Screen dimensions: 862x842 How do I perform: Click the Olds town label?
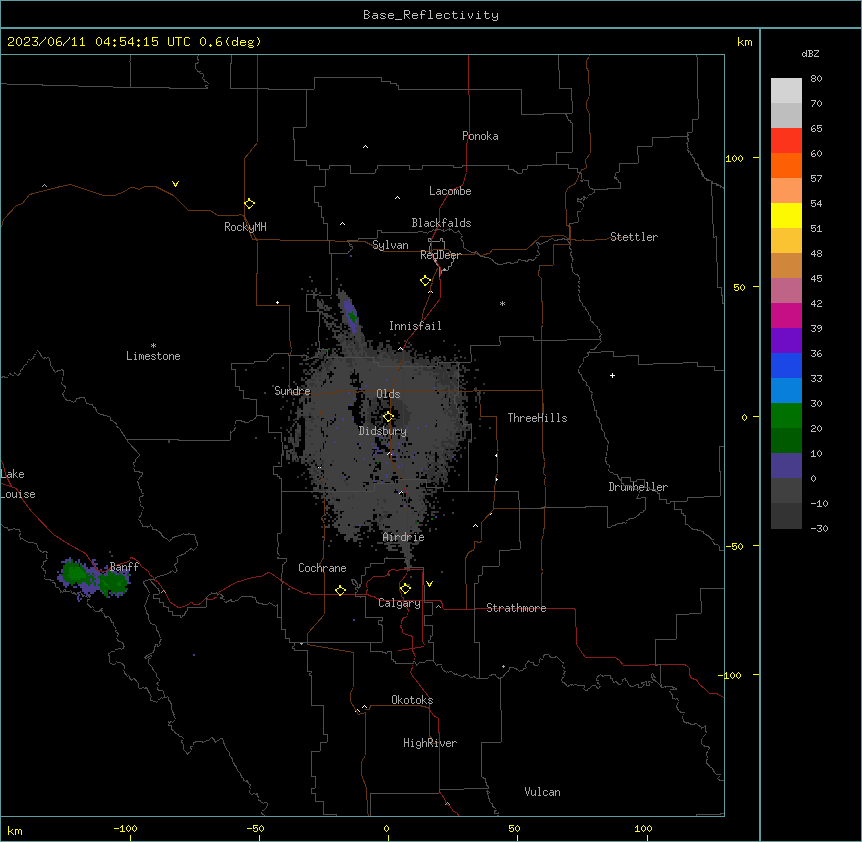click(x=388, y=394)
